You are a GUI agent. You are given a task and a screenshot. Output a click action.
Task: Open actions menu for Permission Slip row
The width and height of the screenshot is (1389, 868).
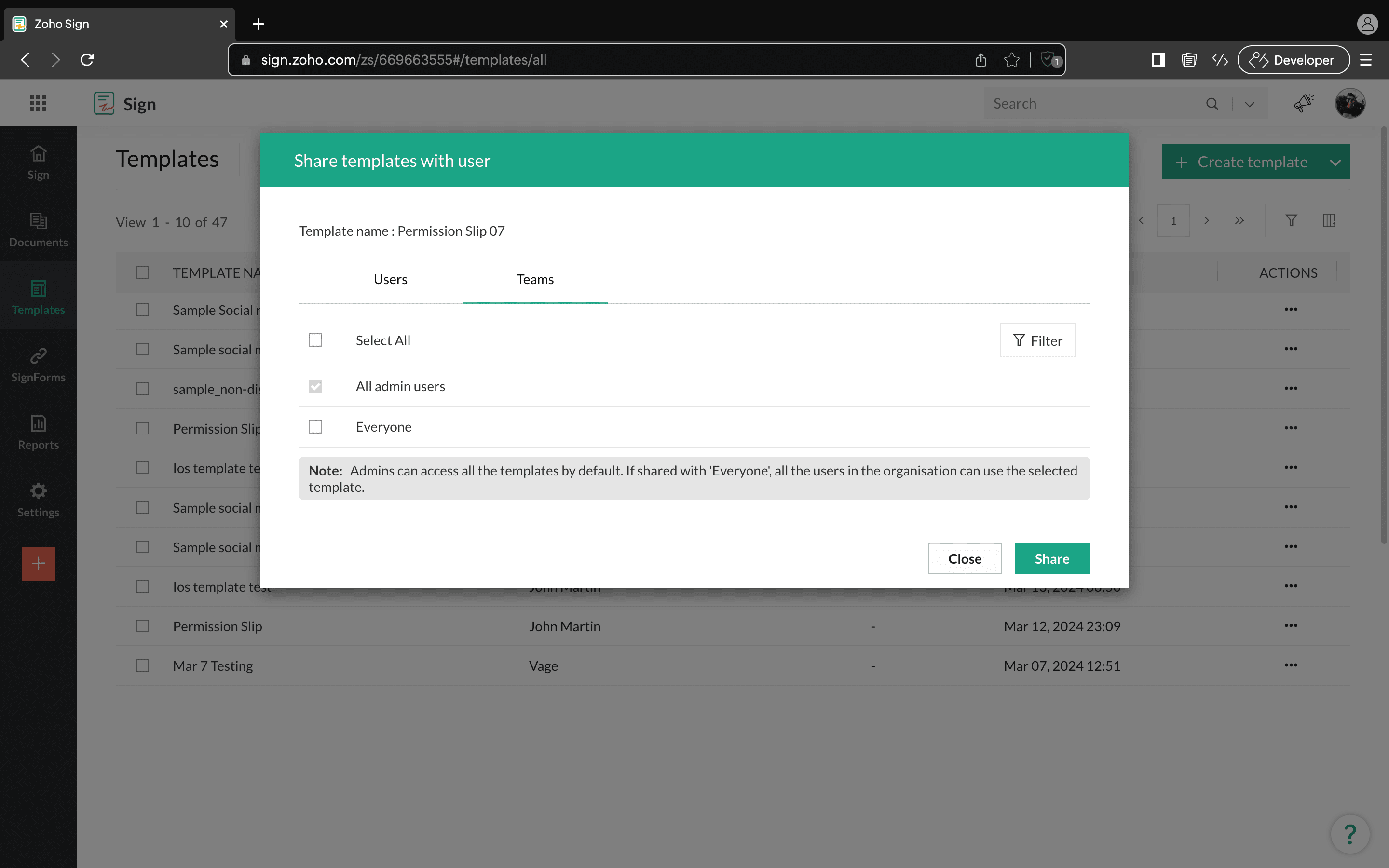[1291, 626]
